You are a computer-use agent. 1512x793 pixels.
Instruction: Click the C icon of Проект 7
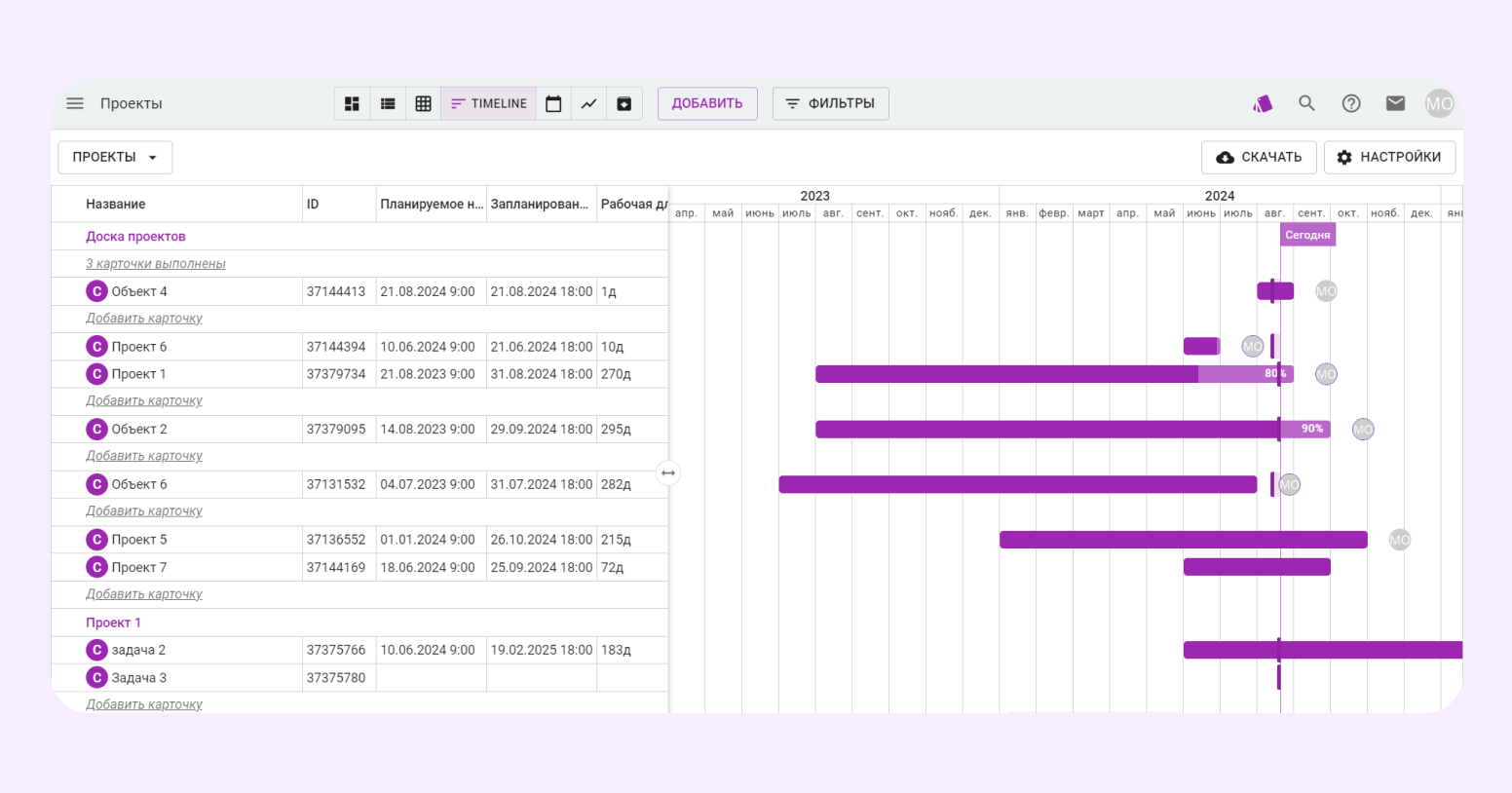coord(96,567)
